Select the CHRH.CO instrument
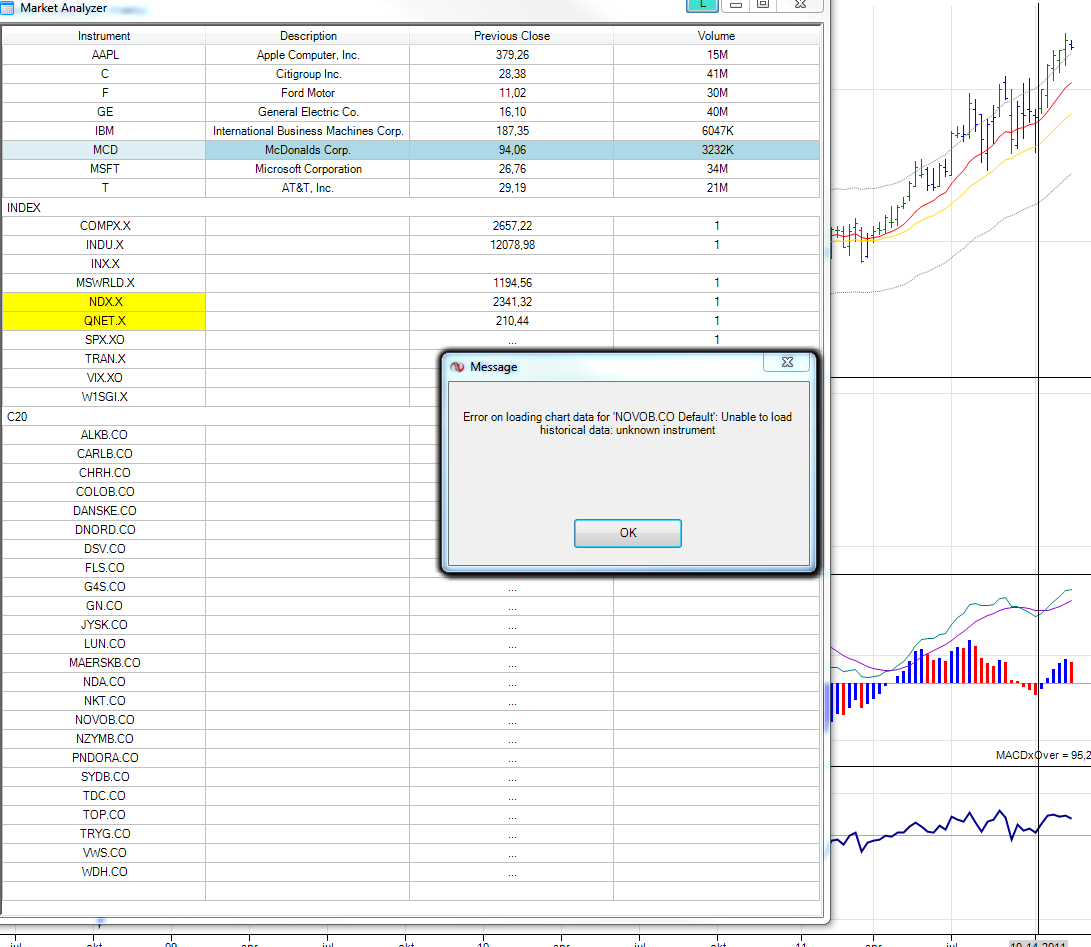The width and height of the screenshot is (1091, 947). click(104, 472)
